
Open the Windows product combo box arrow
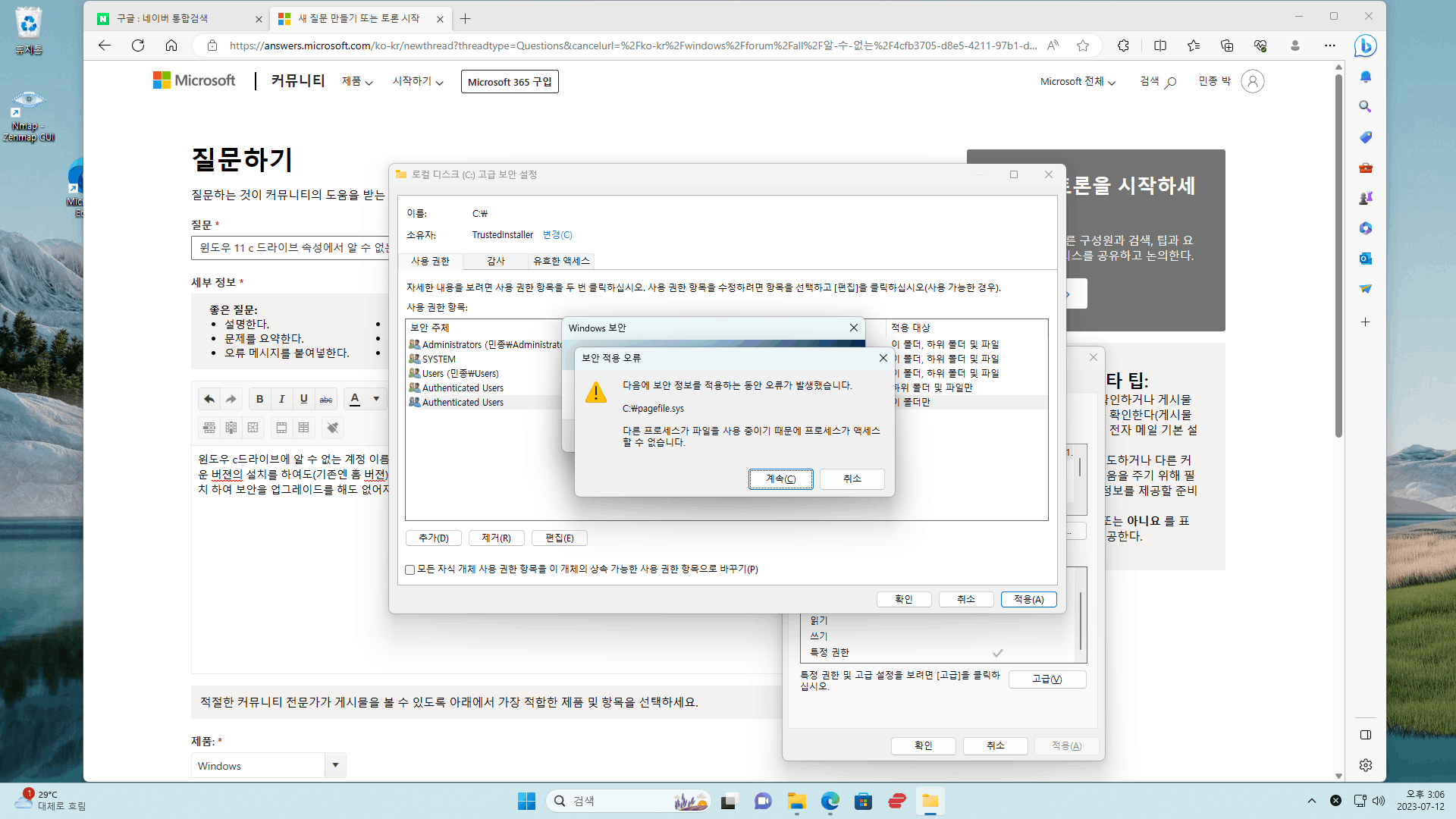(335, 765)
